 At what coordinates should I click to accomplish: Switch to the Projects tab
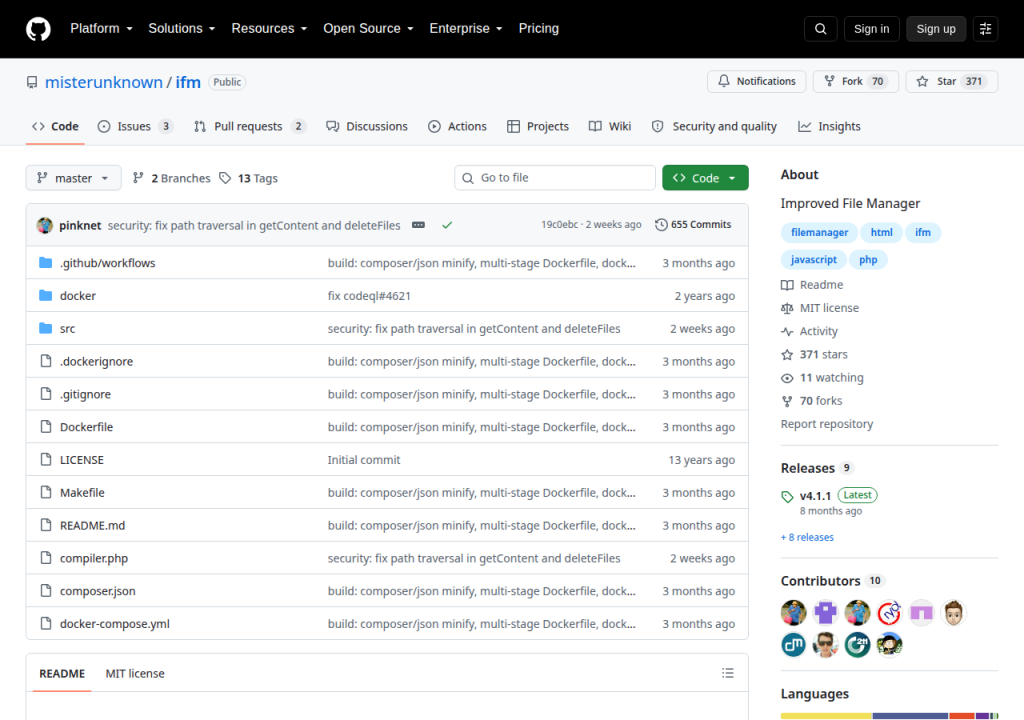pos(538,127)
